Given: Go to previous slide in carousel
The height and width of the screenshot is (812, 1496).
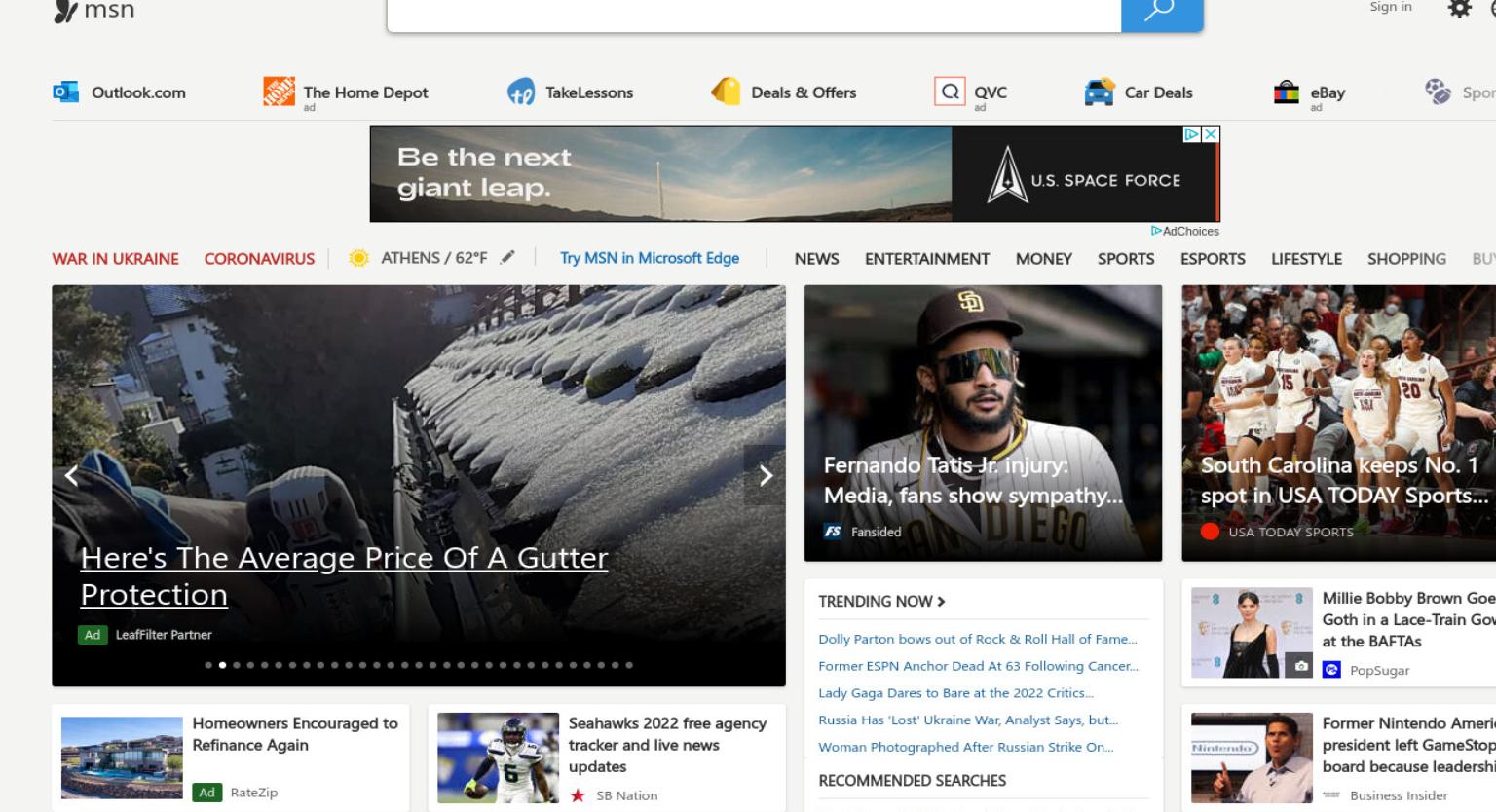Looking at the screenshot, I should [x=71, y=475].
